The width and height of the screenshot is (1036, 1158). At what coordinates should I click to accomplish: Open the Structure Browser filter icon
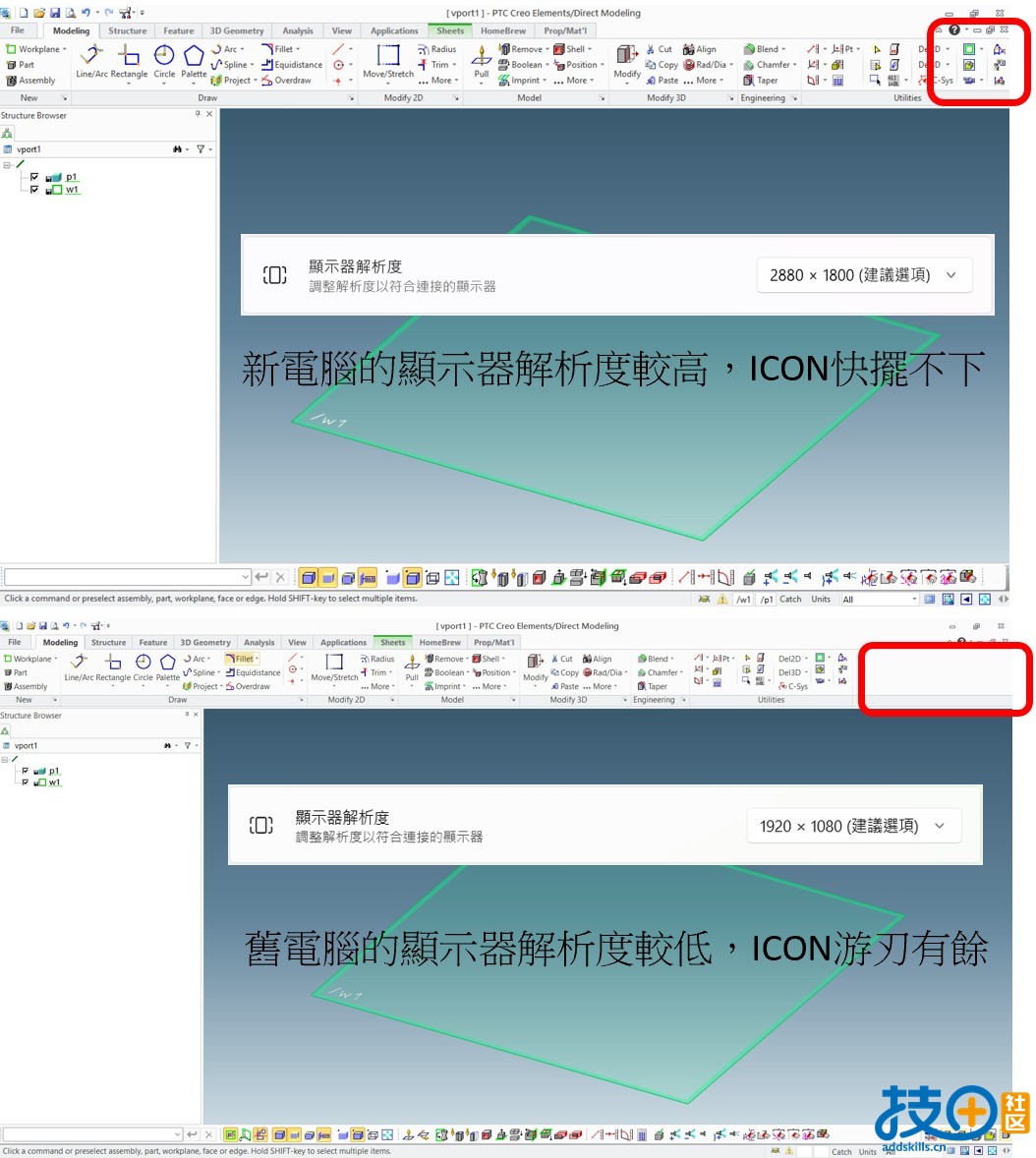tap(201, 148)
